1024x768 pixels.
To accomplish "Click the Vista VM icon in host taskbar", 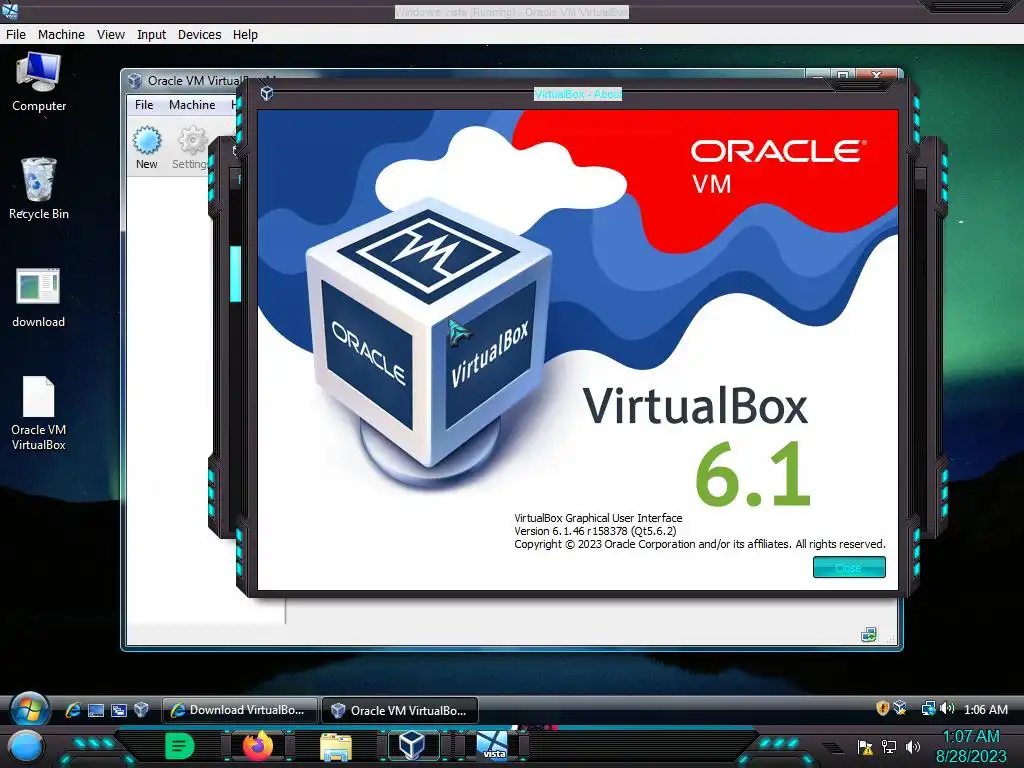I will (x=492, y=746).
